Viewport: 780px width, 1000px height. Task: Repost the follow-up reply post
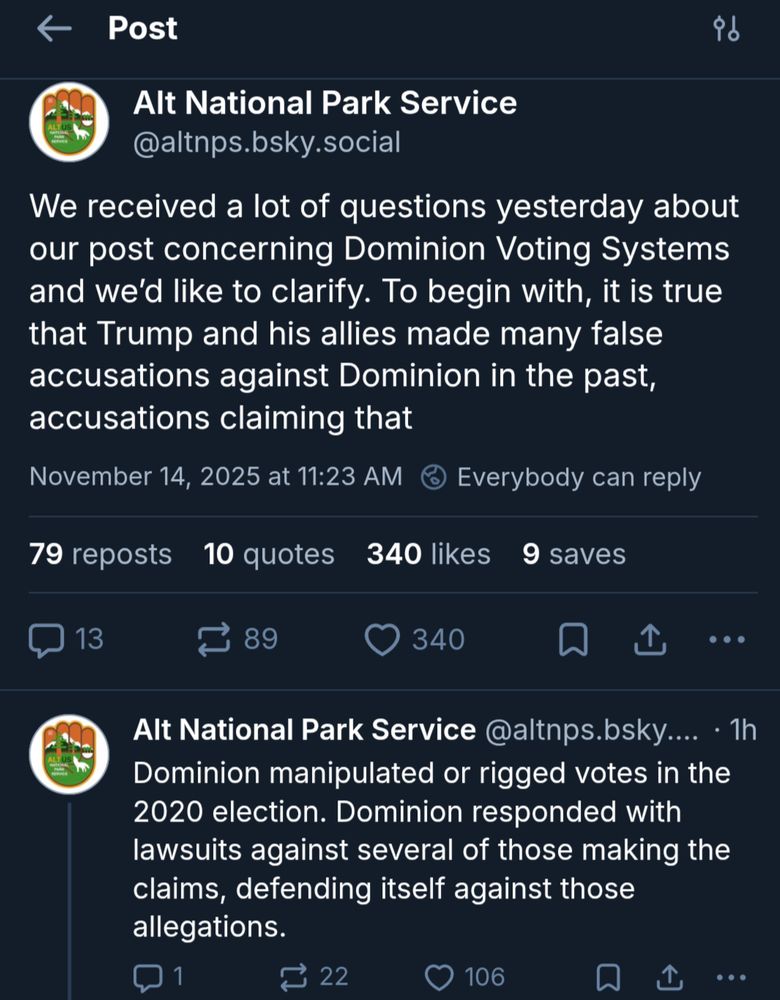pyautogui.click(x=292, y=975)
